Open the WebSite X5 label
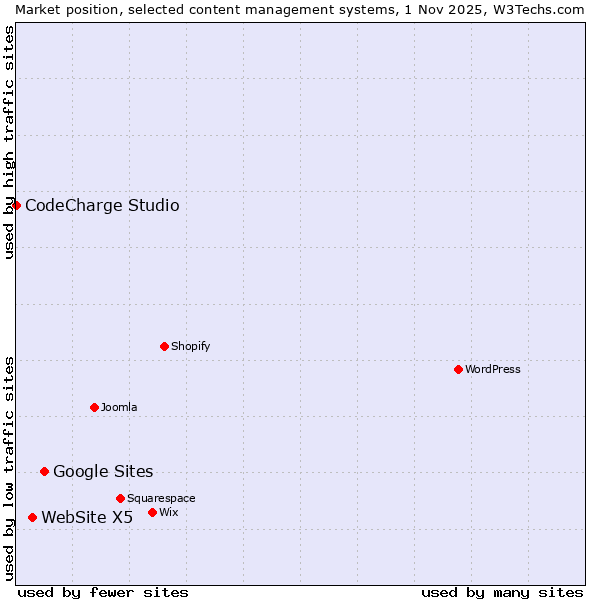 point(87,517)
